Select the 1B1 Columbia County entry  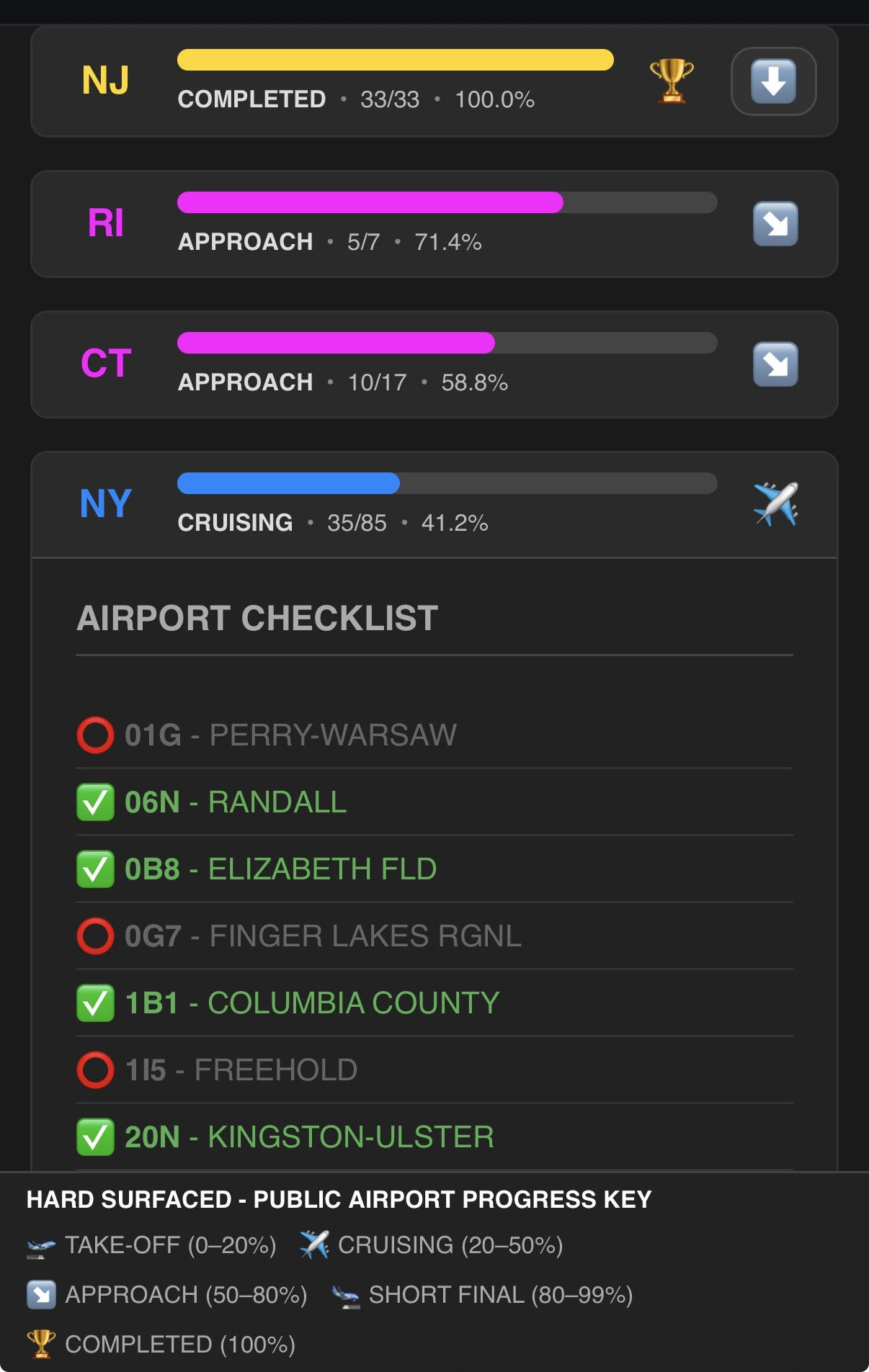tap(311, 1003)
